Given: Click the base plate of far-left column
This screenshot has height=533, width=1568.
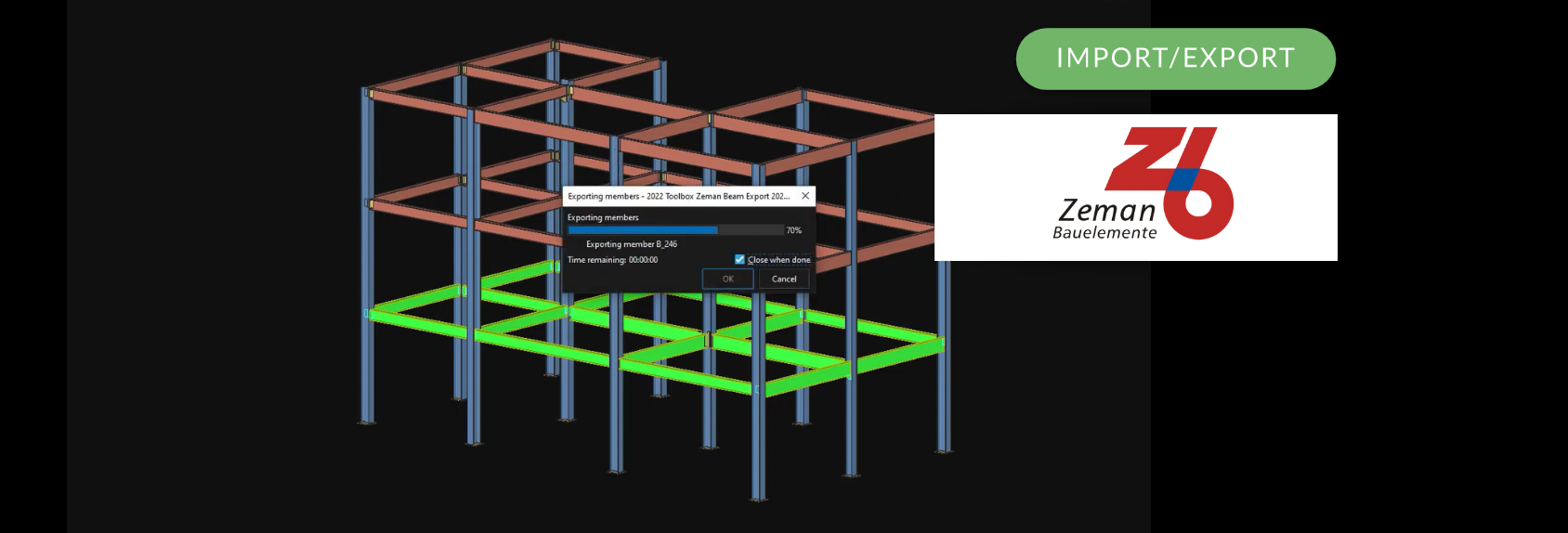Looking at the screenshot, I should pos(367,422).
